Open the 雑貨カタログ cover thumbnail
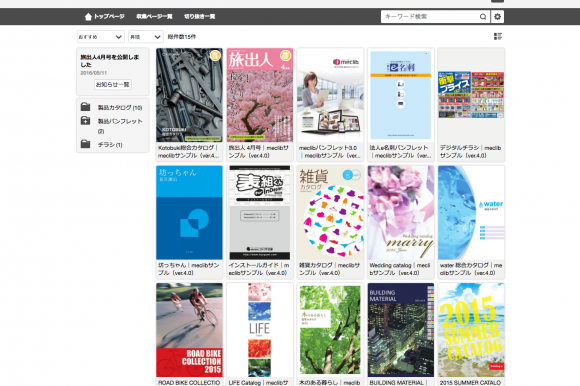 click(x=330, y=213)
